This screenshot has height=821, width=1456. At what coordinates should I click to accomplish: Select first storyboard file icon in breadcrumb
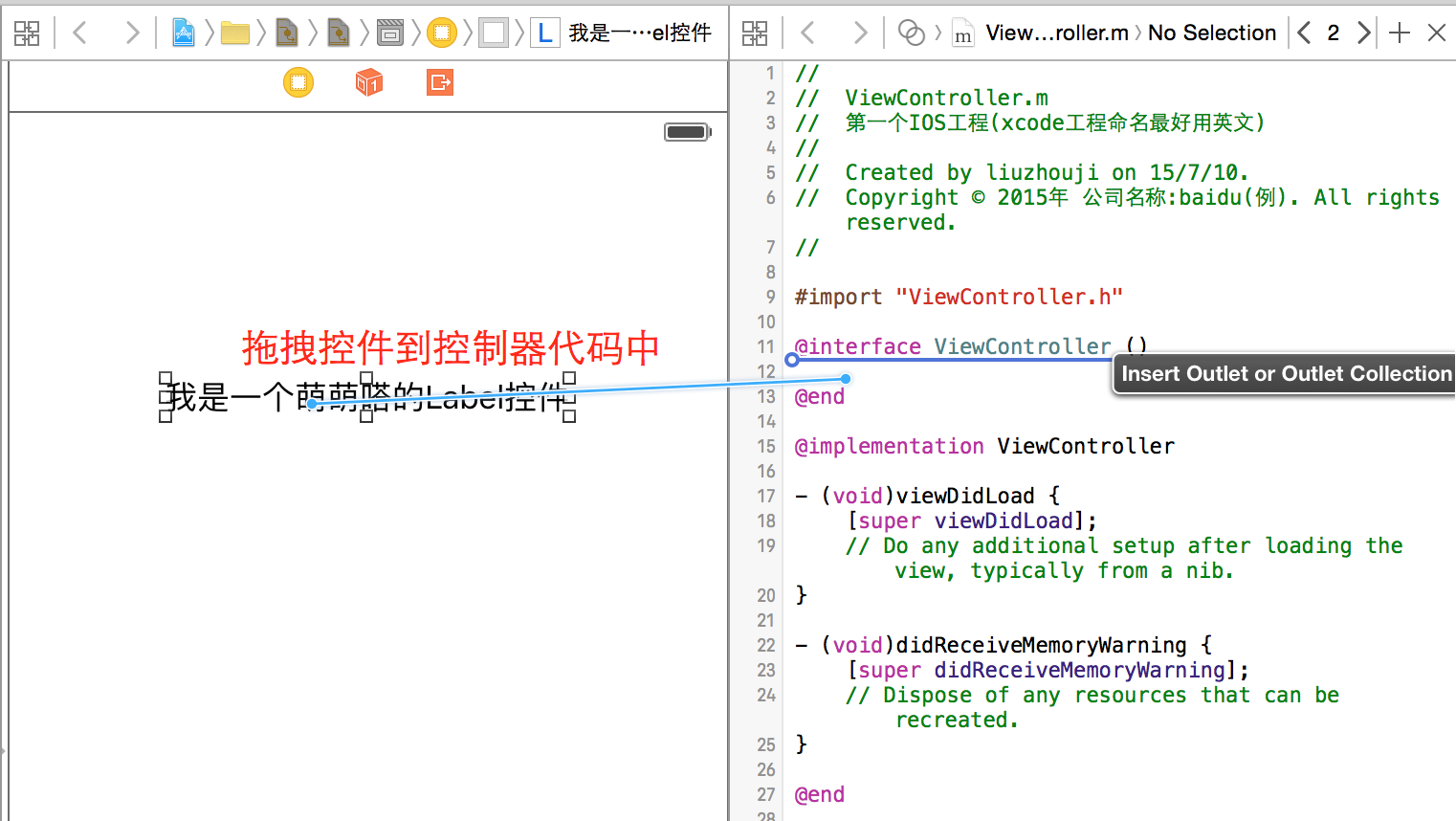pos(287,33)
